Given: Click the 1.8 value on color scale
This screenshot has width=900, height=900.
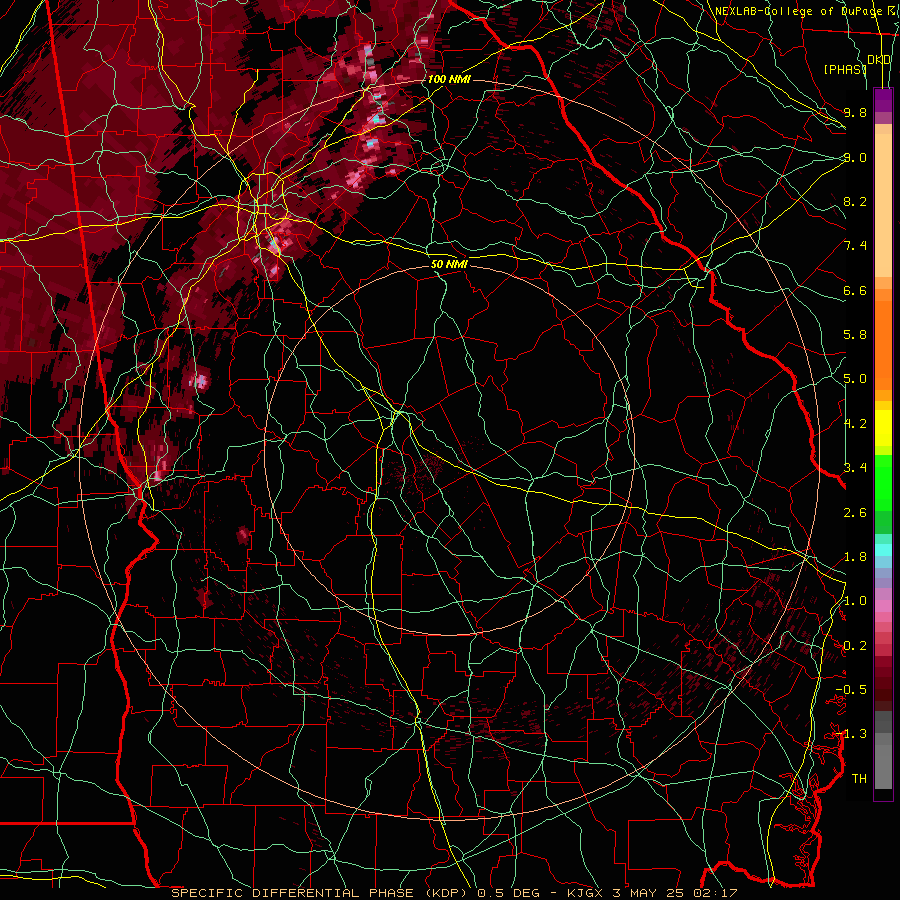Looking at the screenshot, I should [855, 557].
